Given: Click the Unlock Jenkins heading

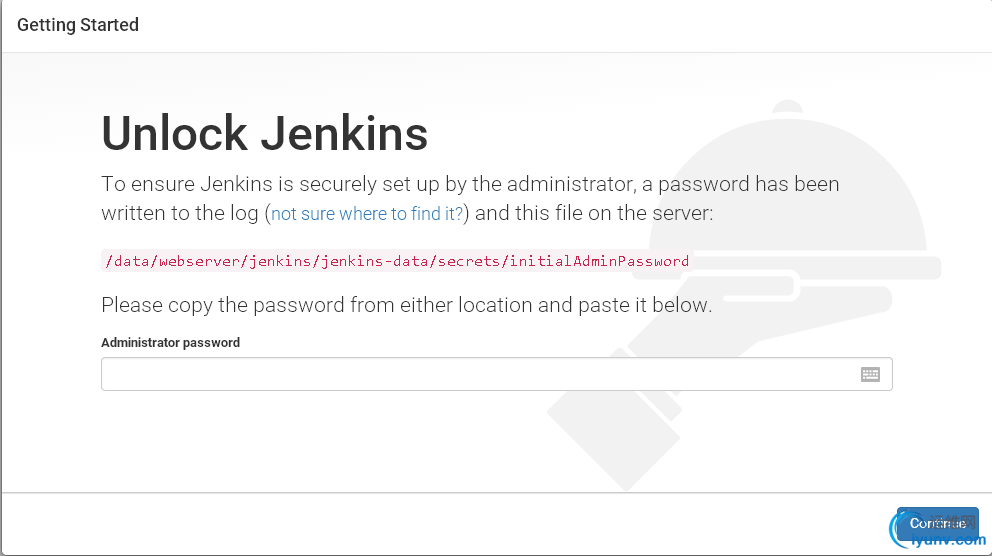Looking at the screenshot, I should (x=264, y=133).
